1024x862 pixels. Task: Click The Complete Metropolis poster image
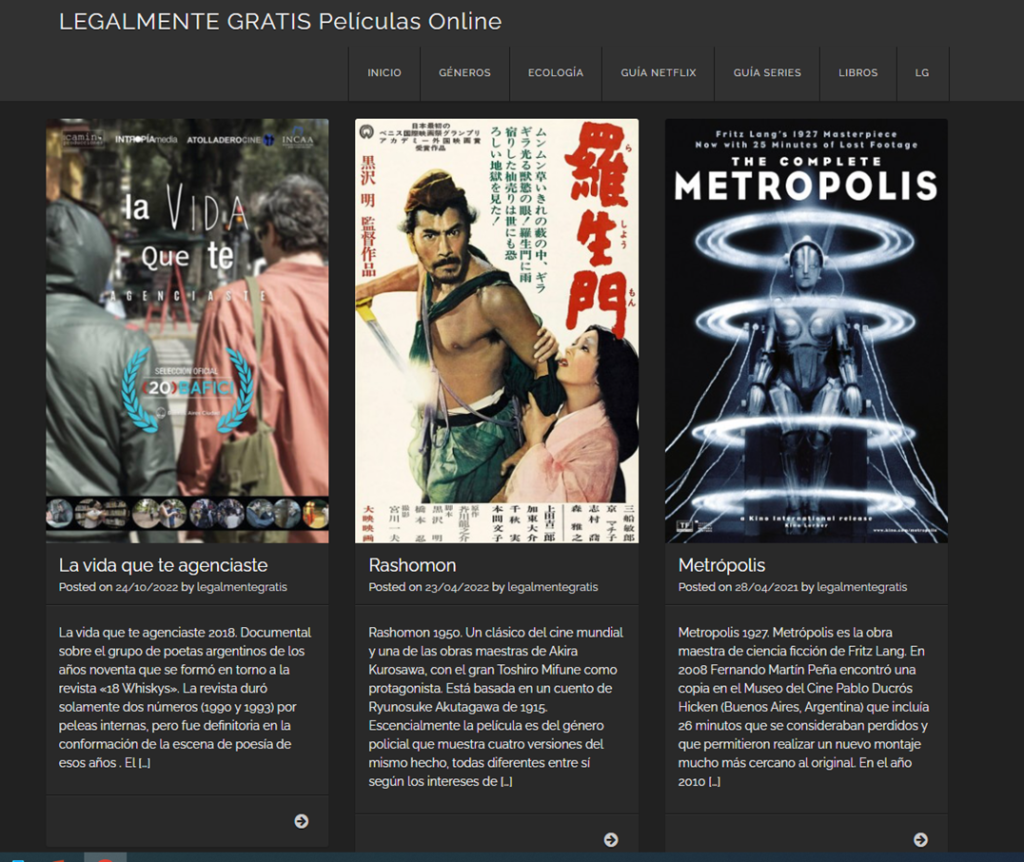[x=806, y=330]
